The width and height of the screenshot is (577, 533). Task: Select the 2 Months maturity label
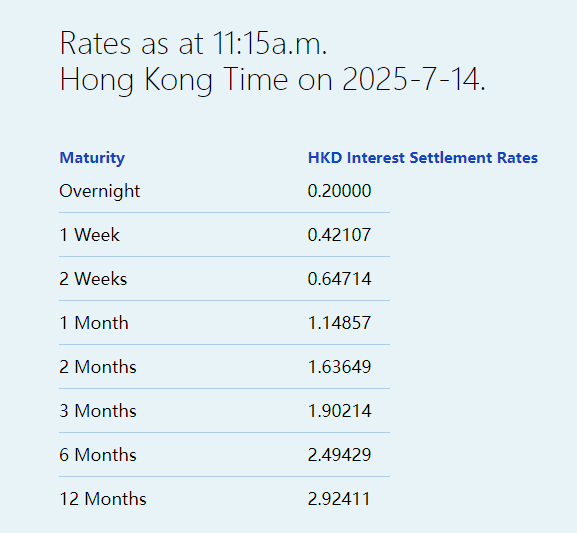click(x=98, y=367)
